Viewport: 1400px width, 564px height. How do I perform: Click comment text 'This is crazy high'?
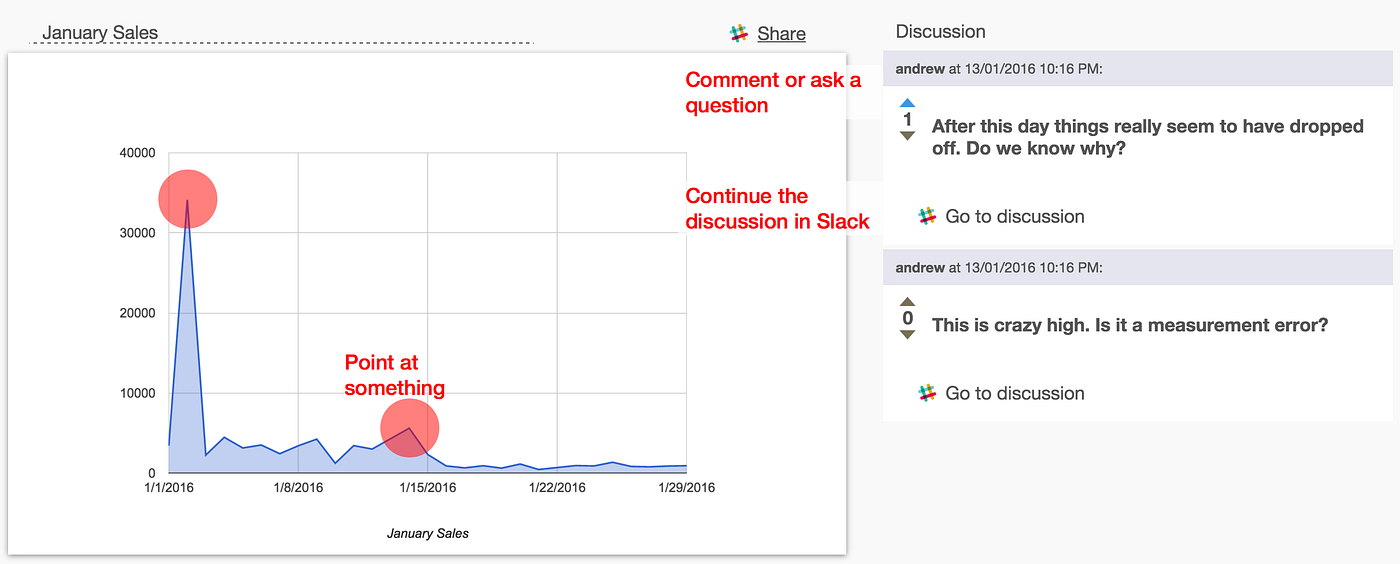[1129, 325]
